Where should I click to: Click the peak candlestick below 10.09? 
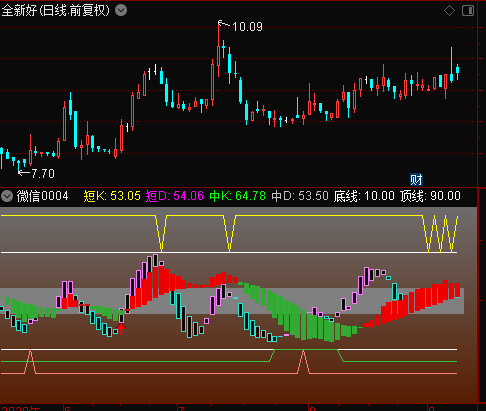click(x=219, y=50)
